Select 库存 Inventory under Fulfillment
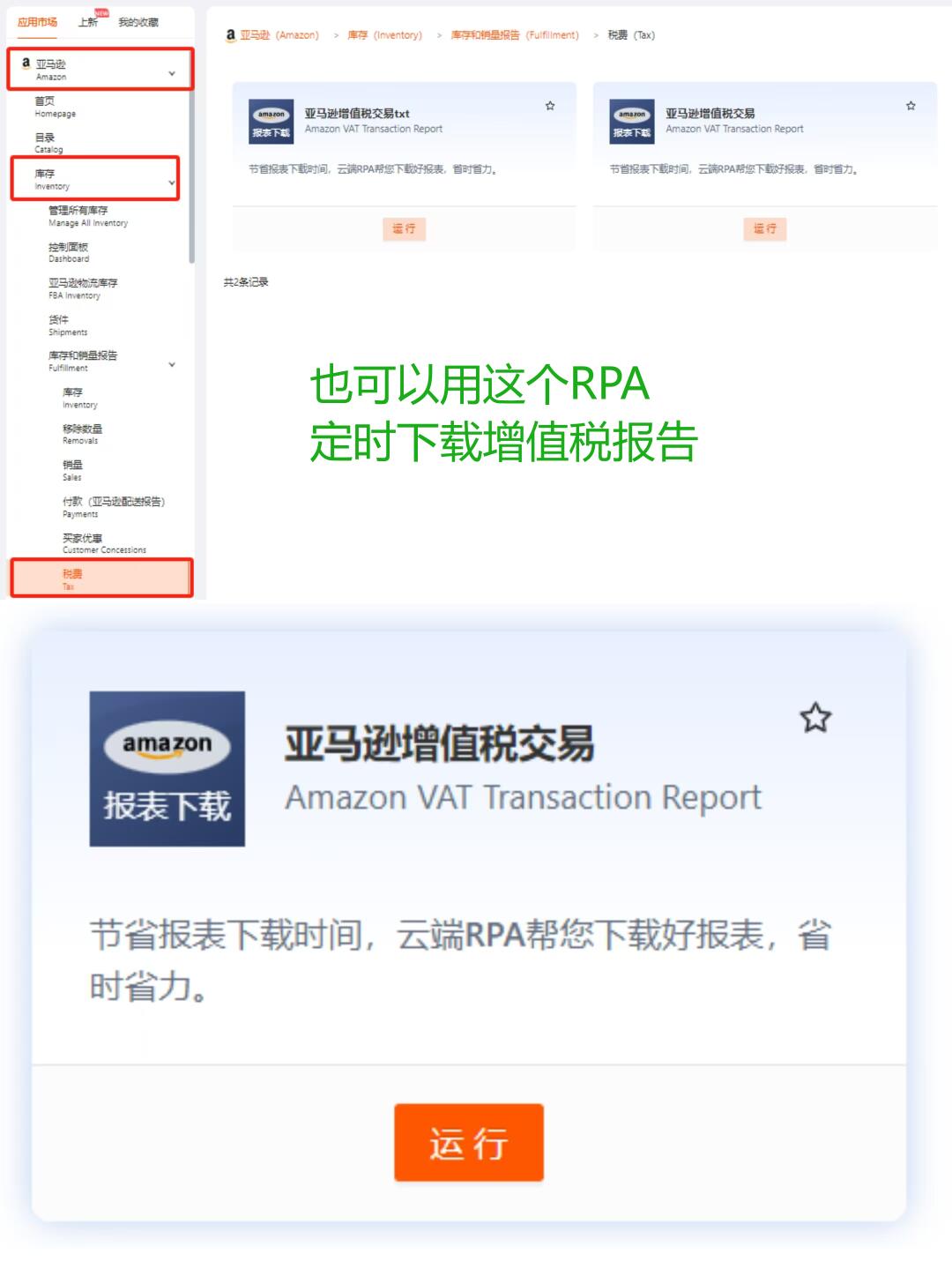 [x=79, y=398]
